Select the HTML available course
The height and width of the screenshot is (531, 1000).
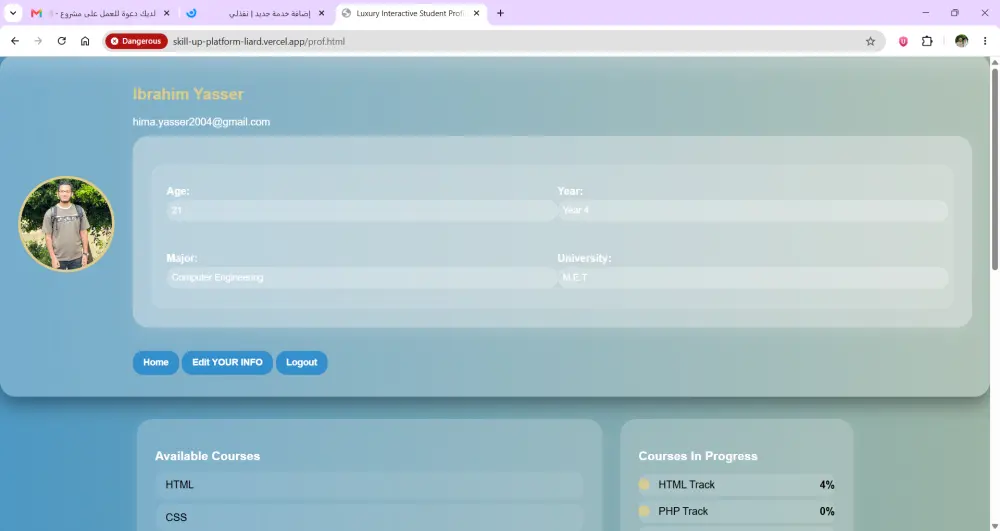369,484
